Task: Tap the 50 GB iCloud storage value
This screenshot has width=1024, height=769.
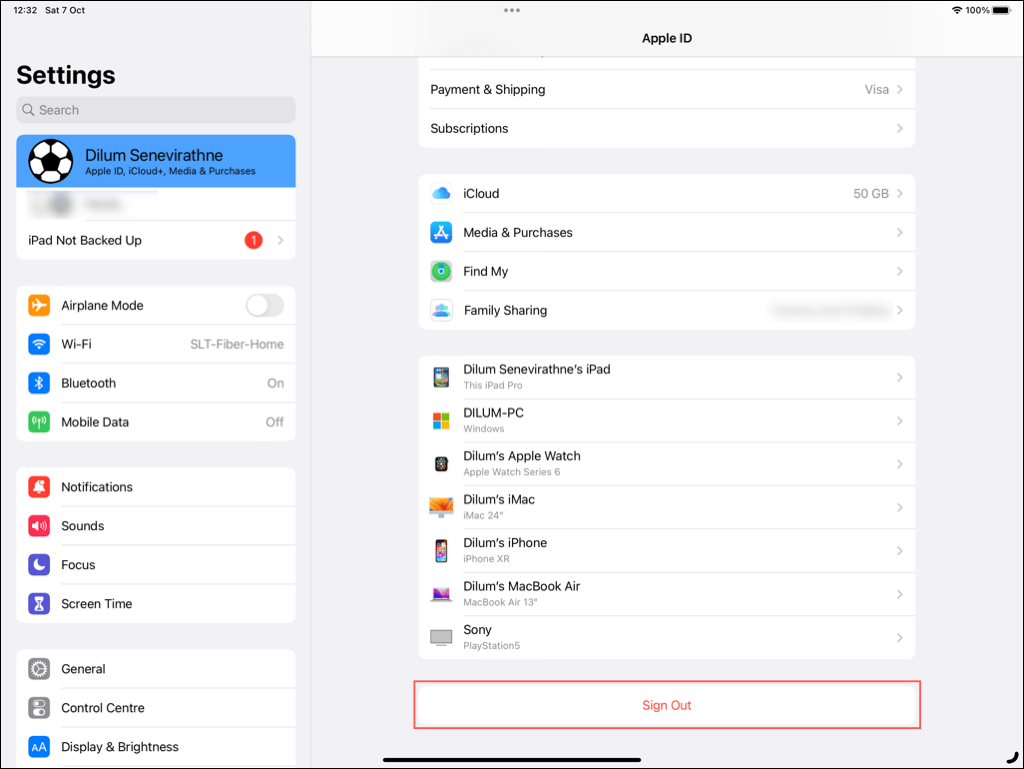Action: pos(871,193)
